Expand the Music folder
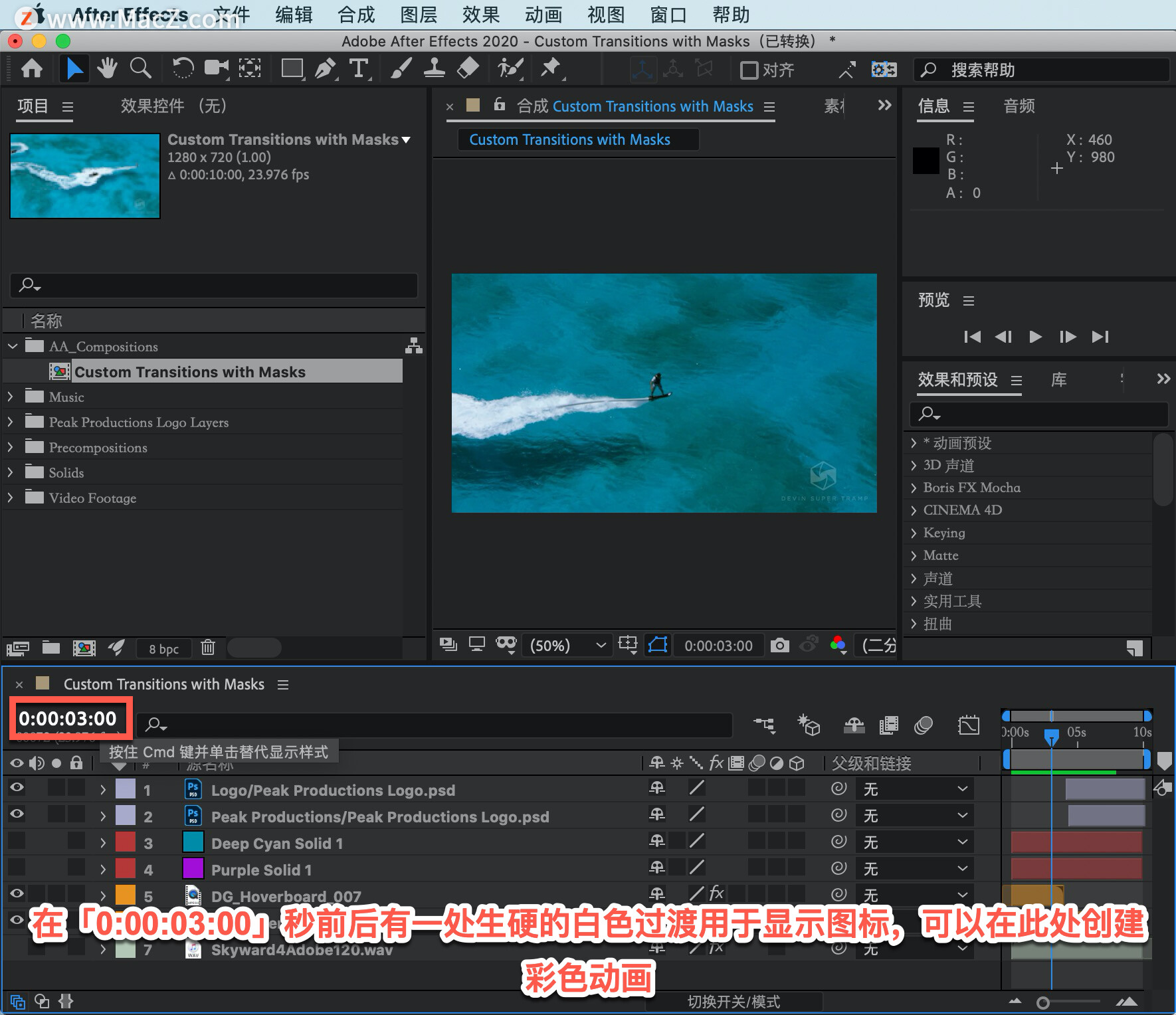 [x=11, y=397]
